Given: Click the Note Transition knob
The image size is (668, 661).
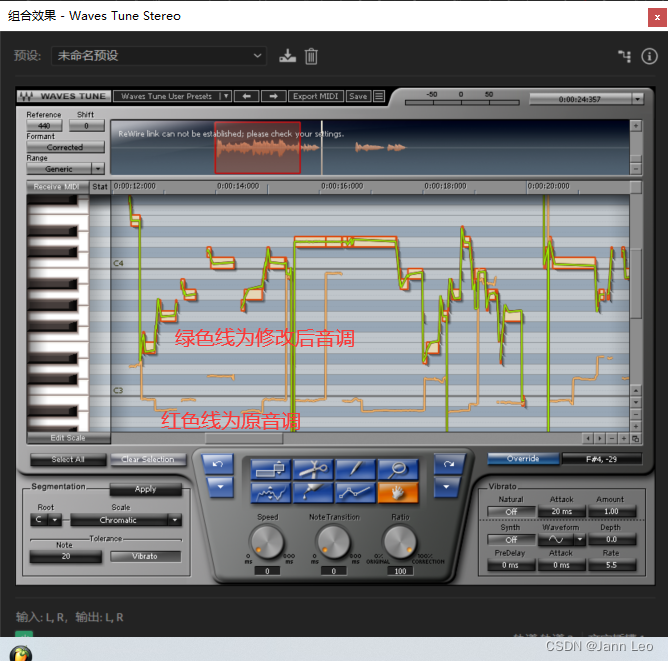Looking at the screenshot, I should [334, 541].
